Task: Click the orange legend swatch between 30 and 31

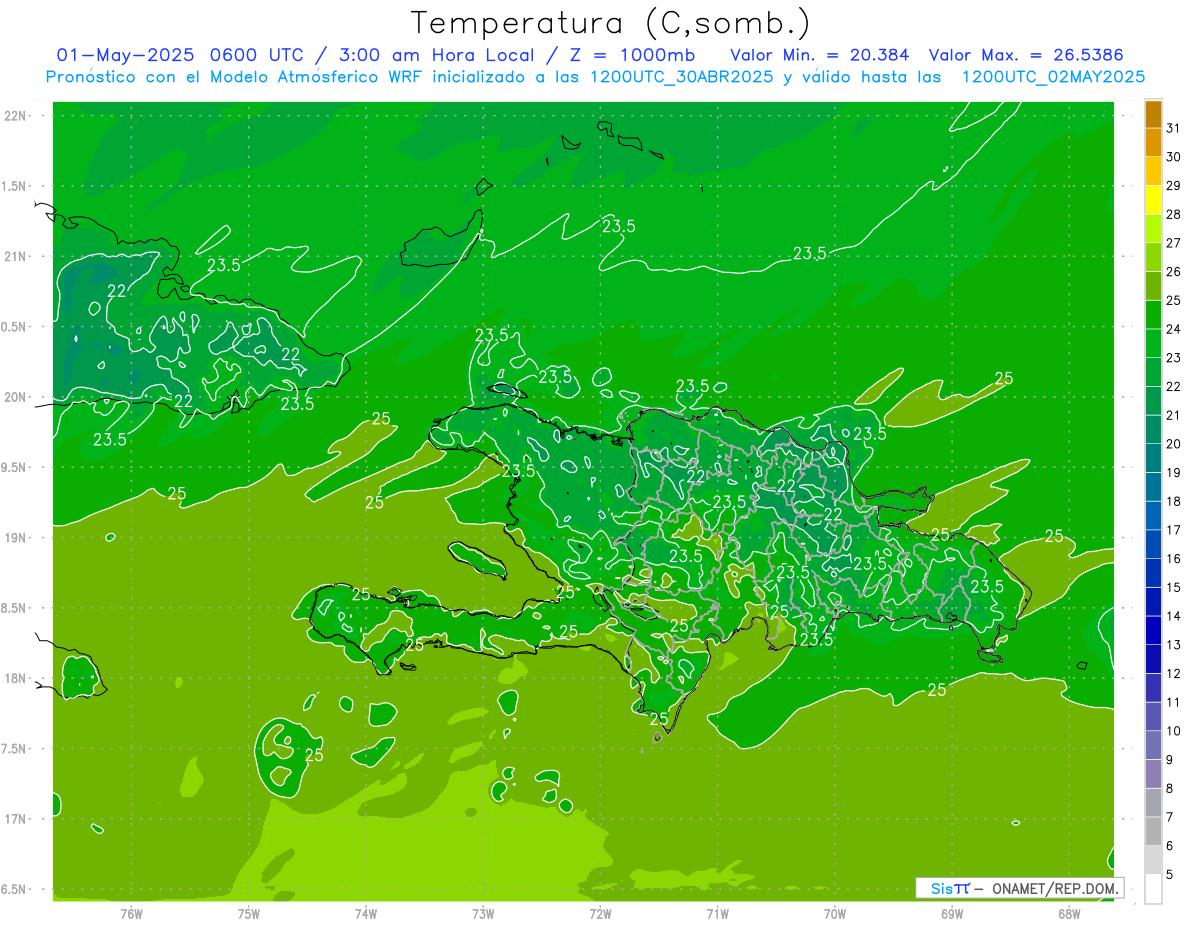Action: click(x=1153, y=143)
